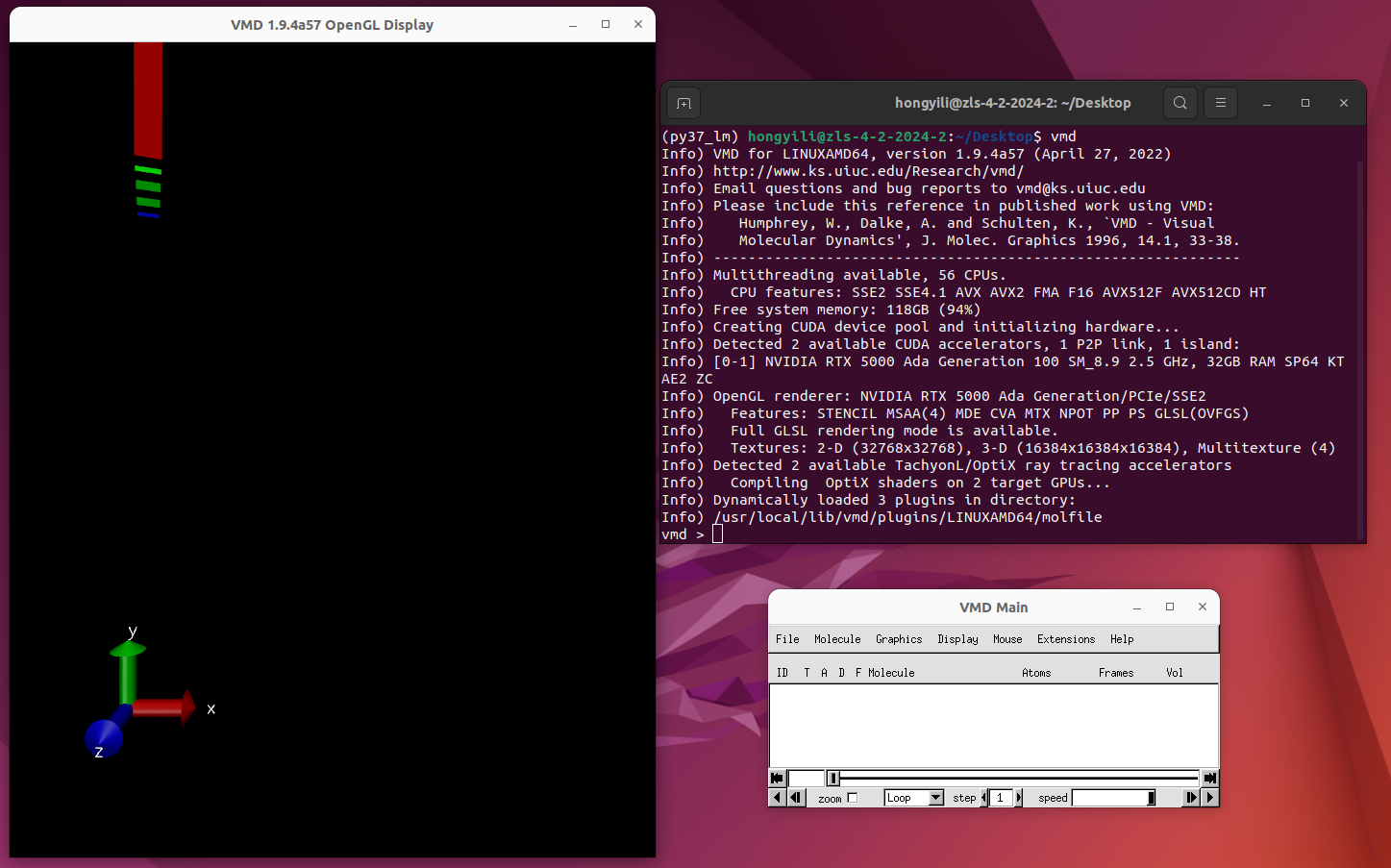Viewport: 1391px width, 868px height.
Task: Maximize the terminal window
Action: pos(1305,103)
